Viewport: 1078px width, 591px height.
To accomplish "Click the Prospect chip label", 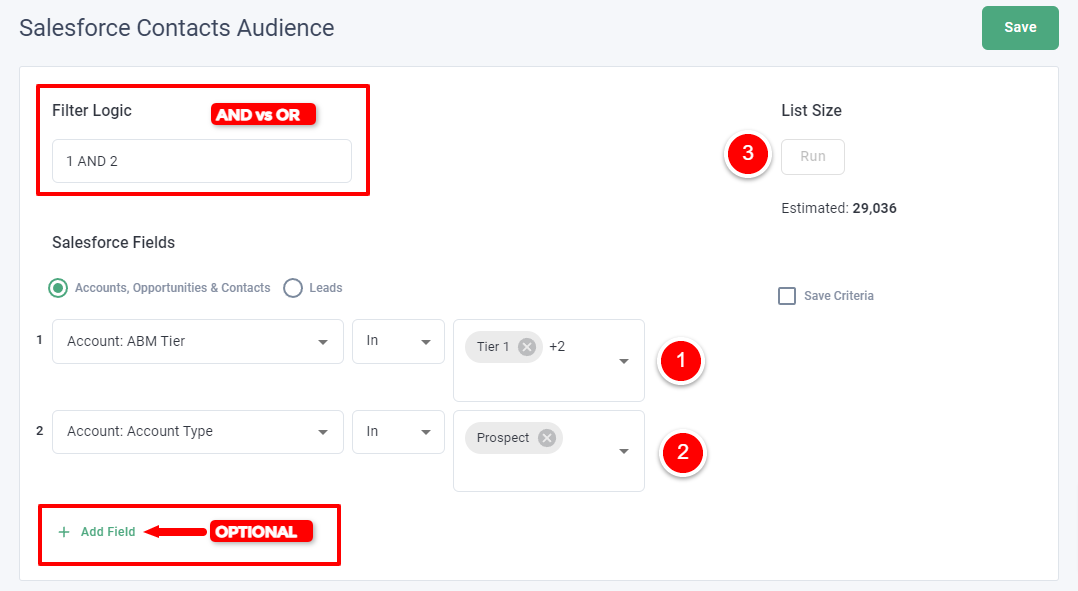I will pyautogui.click(x=503, y=438).
